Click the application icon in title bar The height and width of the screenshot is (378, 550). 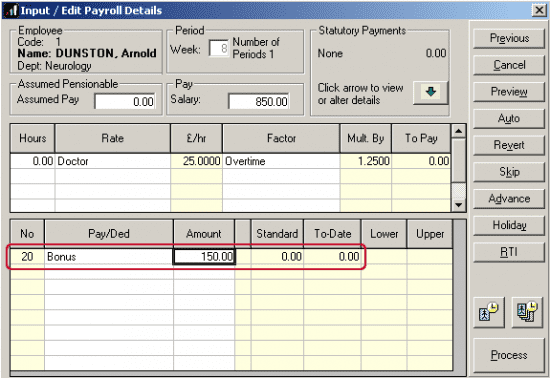[x=11, y=10]
